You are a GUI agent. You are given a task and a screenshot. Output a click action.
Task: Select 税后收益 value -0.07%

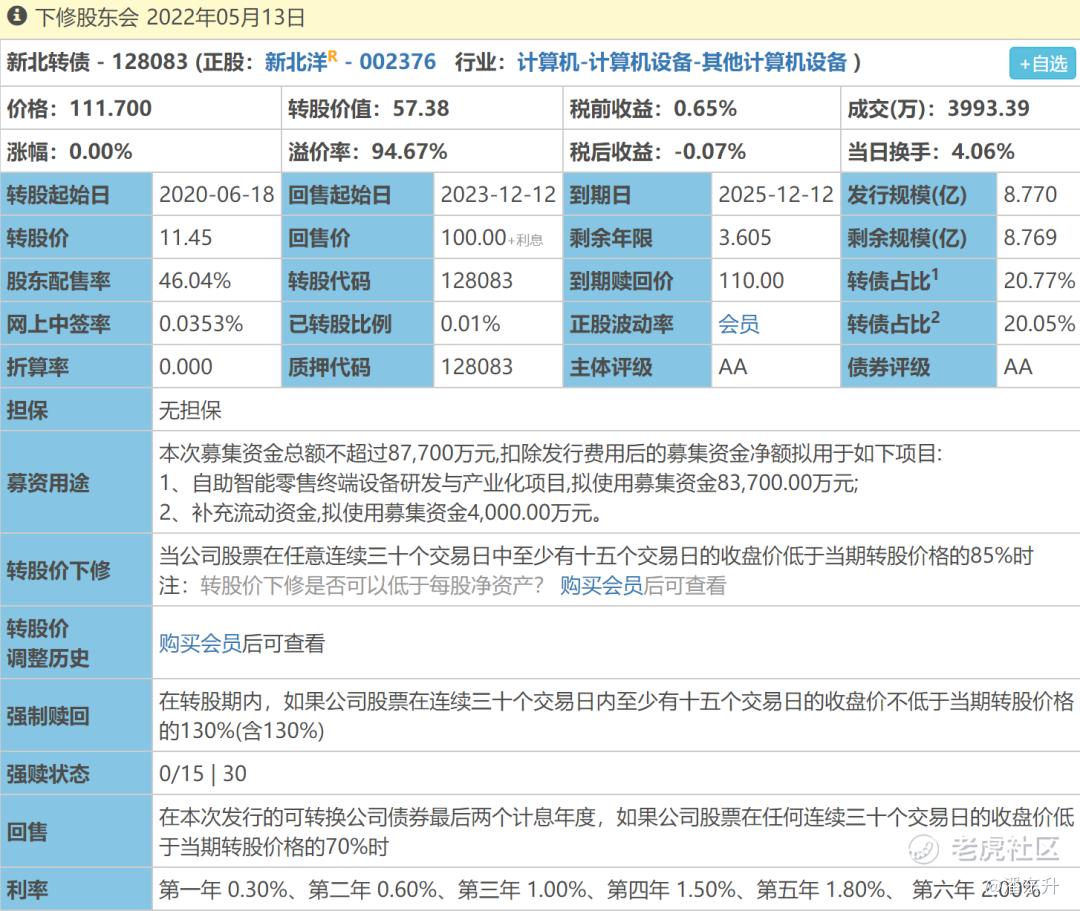click(709, 151)
